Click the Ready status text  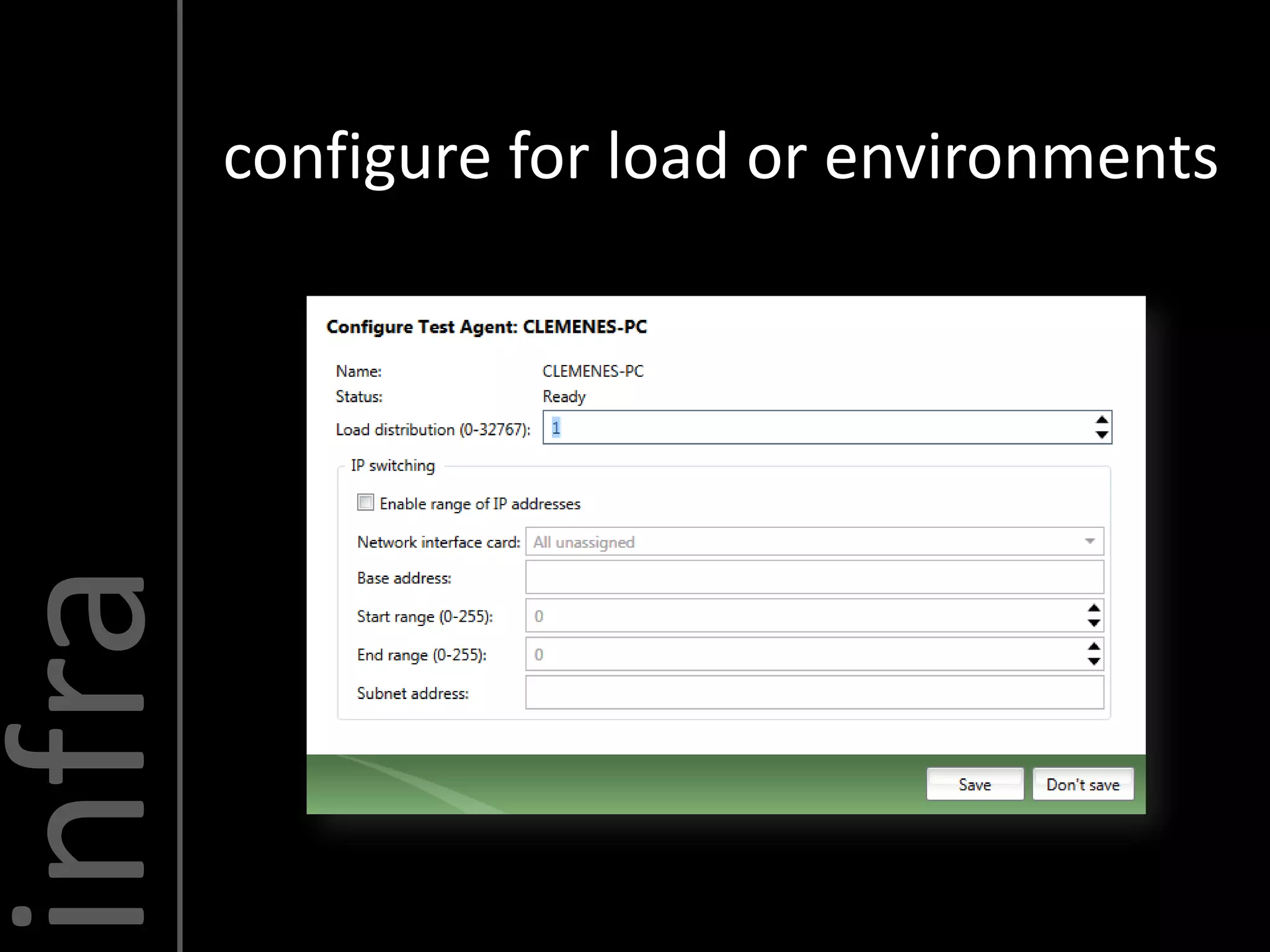(564, 397)
